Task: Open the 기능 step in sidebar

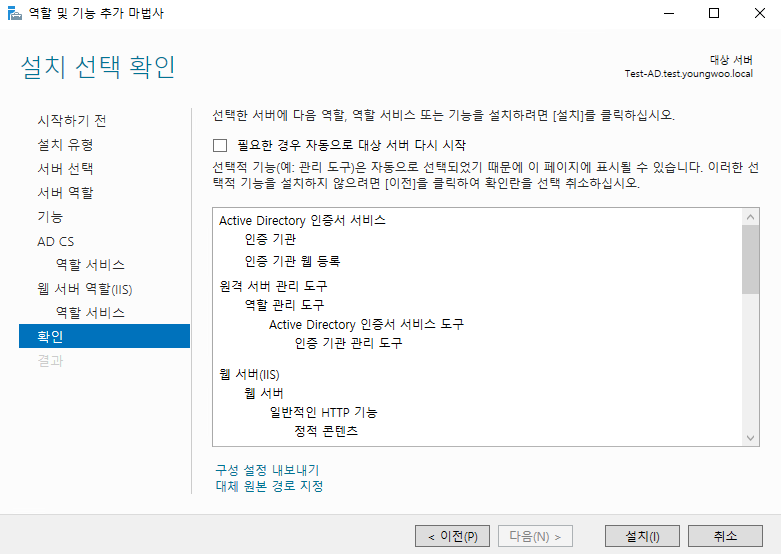Action: pos(50,217)
